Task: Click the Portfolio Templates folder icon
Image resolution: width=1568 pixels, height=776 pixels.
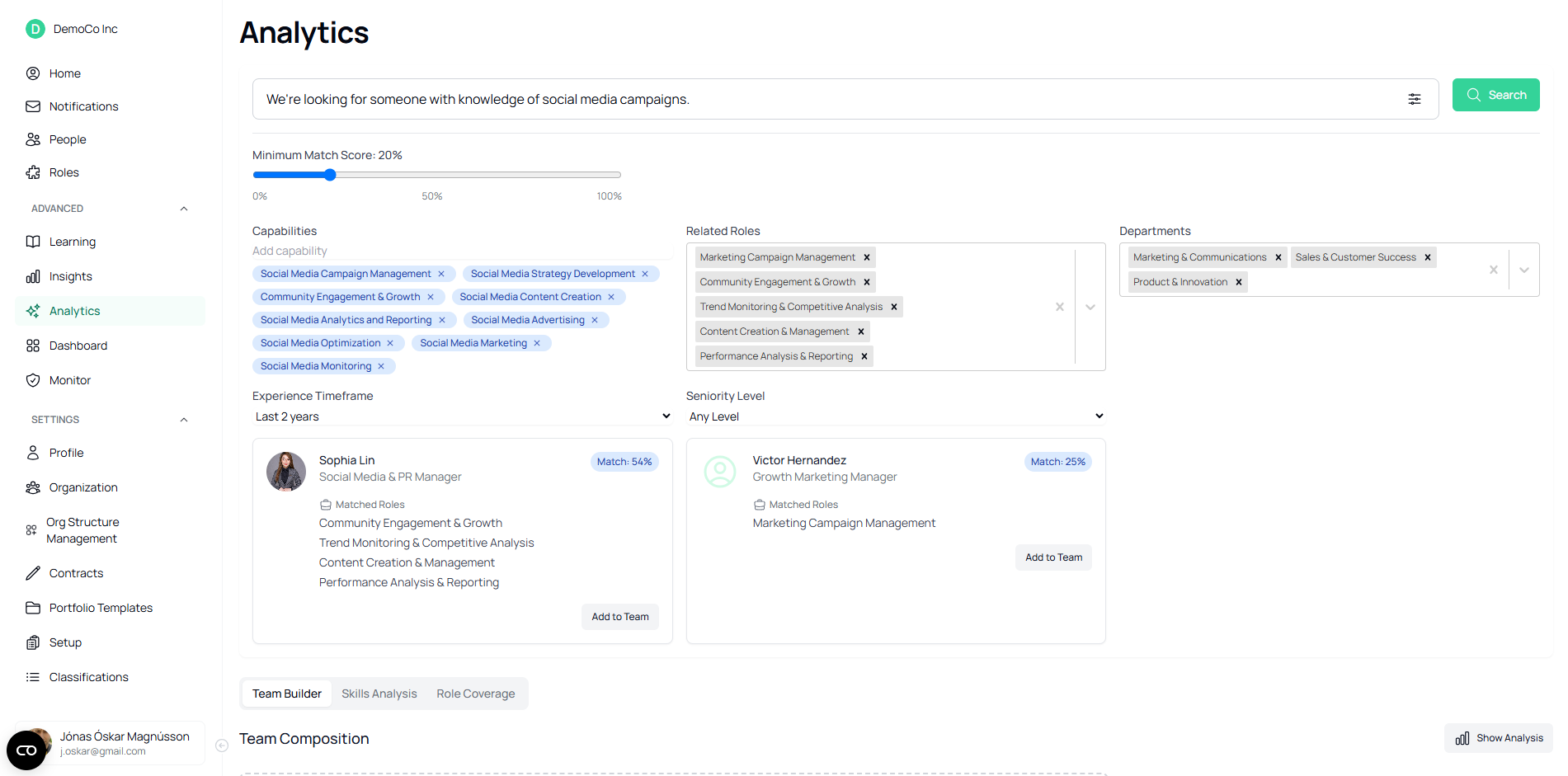Action: point(33,608)
